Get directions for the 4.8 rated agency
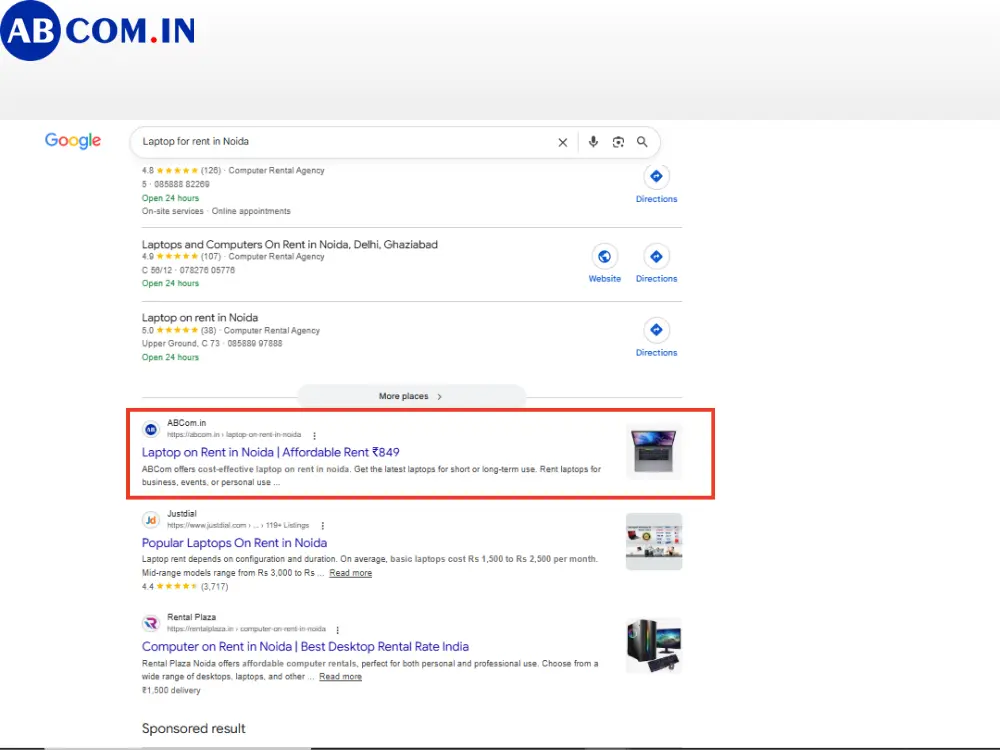 [x=656, y=184]
